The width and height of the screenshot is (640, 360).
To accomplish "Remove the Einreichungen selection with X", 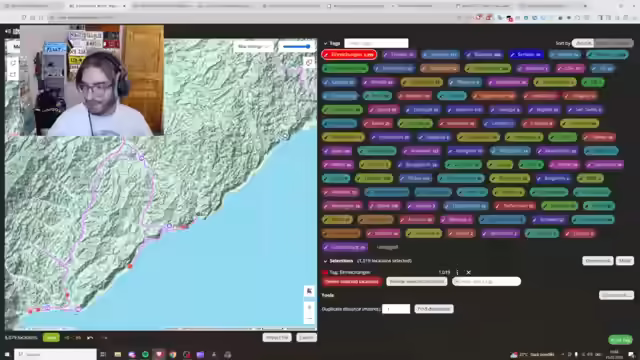I will [x=469, y=272].
